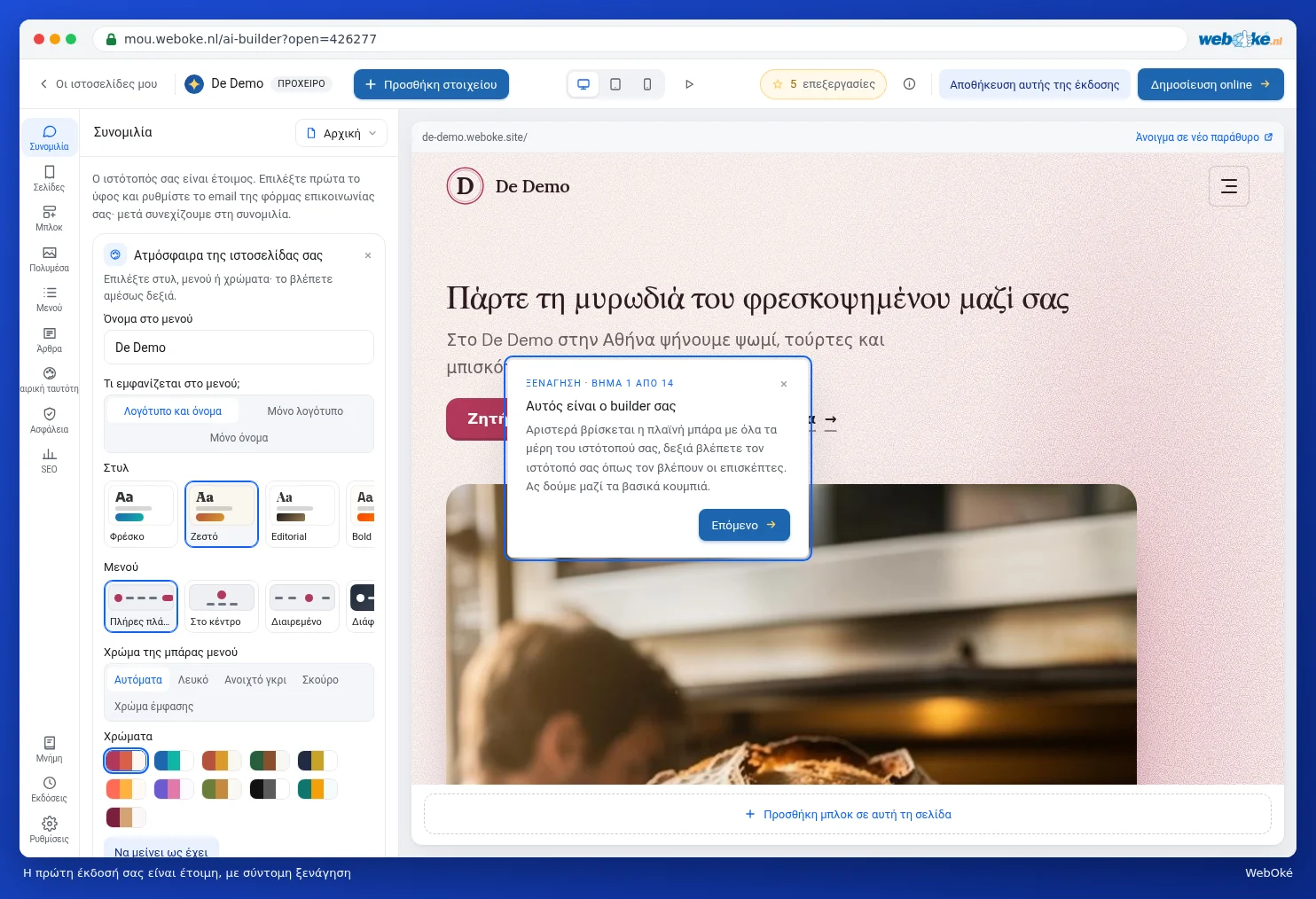Close the tour popup
1316x899 pixels.
point(784,384)
